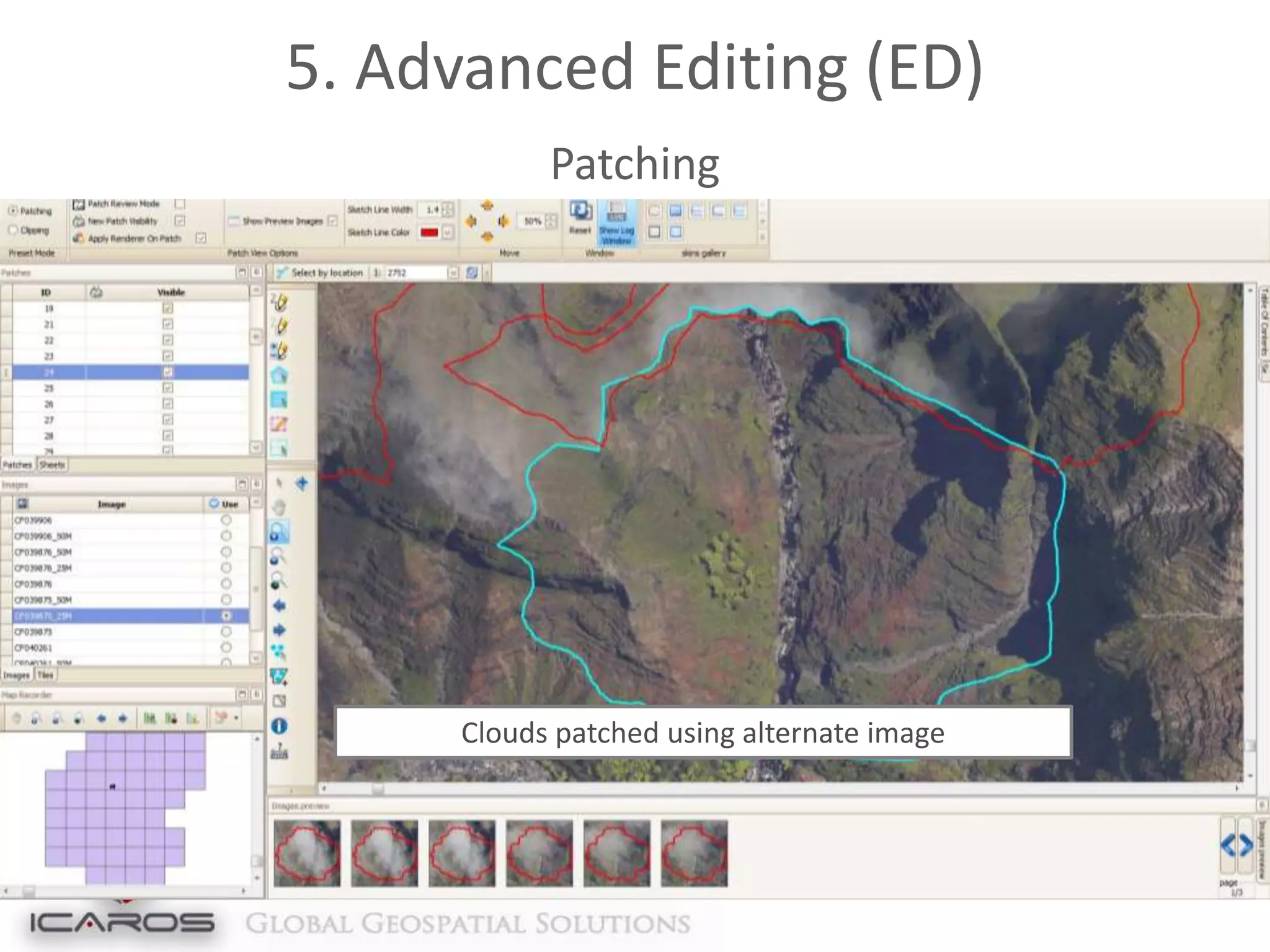This screenshot has width=1270, height=952.
Task: Open the Sketch Line Color dropdown arrow
Action: click(447, 232)
